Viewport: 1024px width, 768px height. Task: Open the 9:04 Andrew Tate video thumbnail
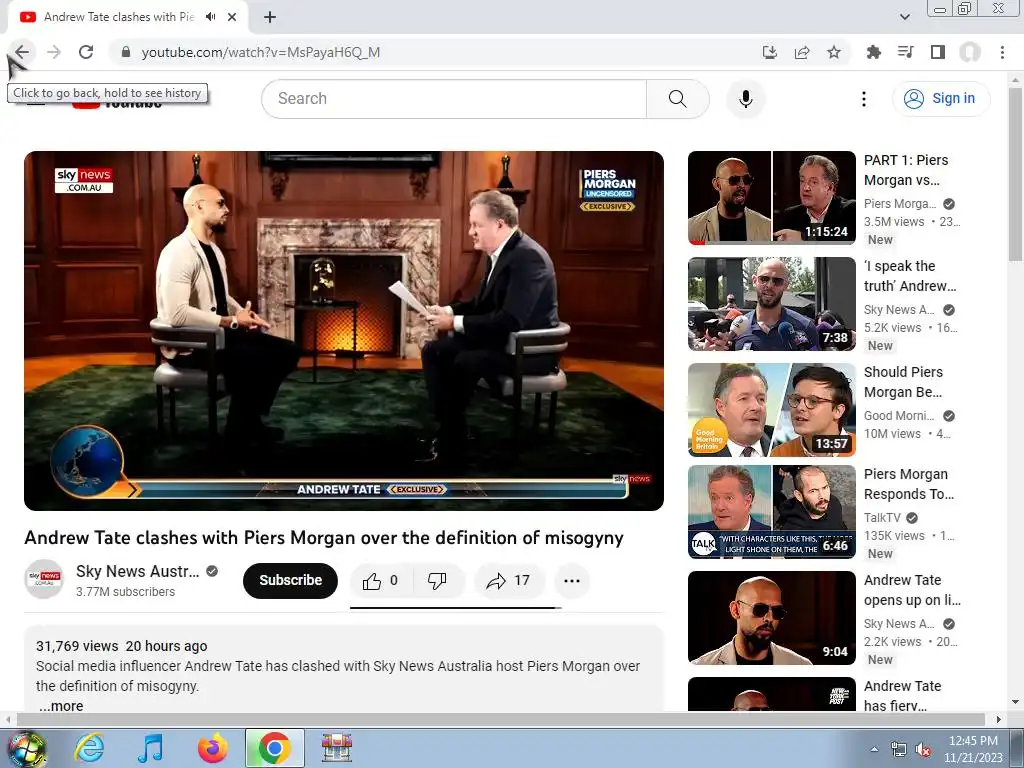coord(772,618)
